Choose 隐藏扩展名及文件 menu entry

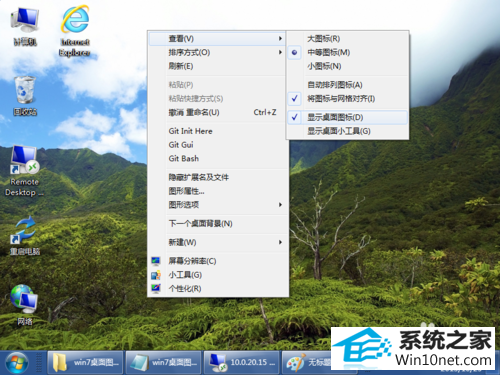[218, 177]
